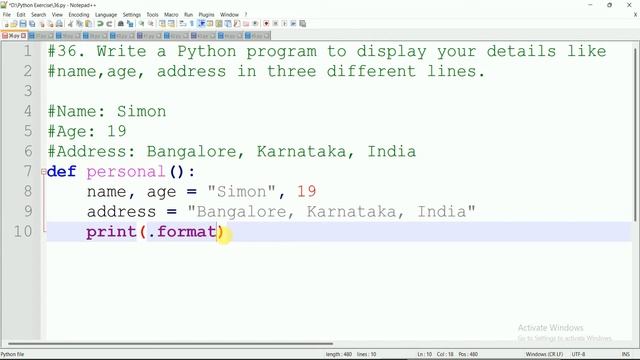This screenshot has height=360, width=640.
Task: Click line number 10 in the margin
Action: [x=22, y=231]
